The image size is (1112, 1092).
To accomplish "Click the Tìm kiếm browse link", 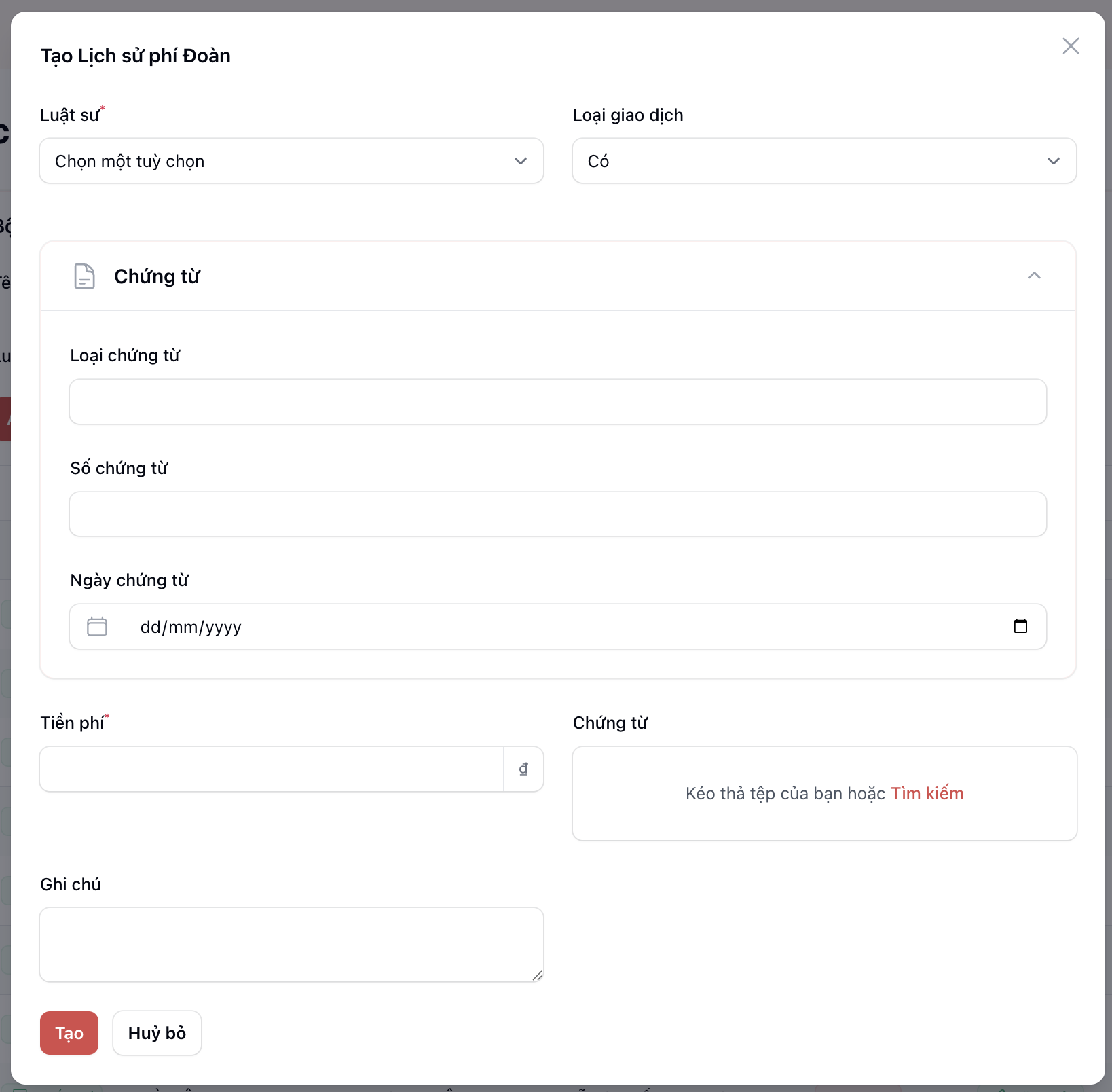I will (x=927, y=793).
